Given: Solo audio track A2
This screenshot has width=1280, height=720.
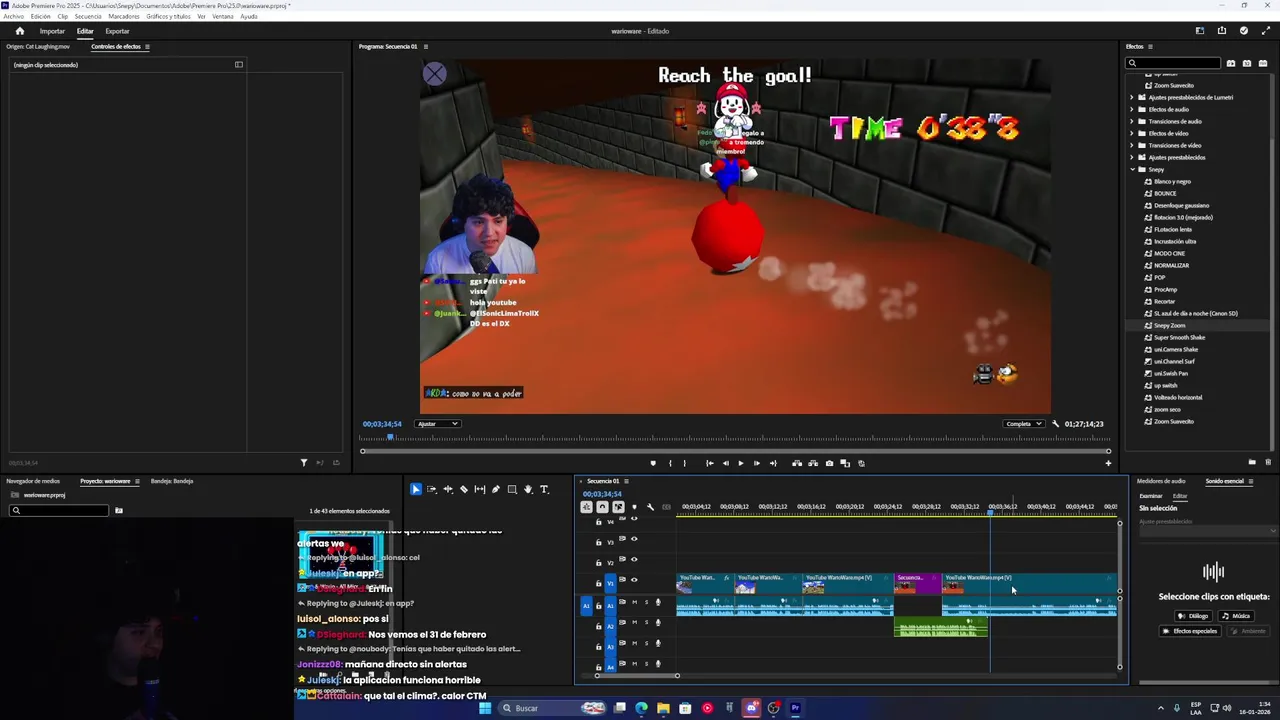Looking at the screenshot, I should coord(646,623).
